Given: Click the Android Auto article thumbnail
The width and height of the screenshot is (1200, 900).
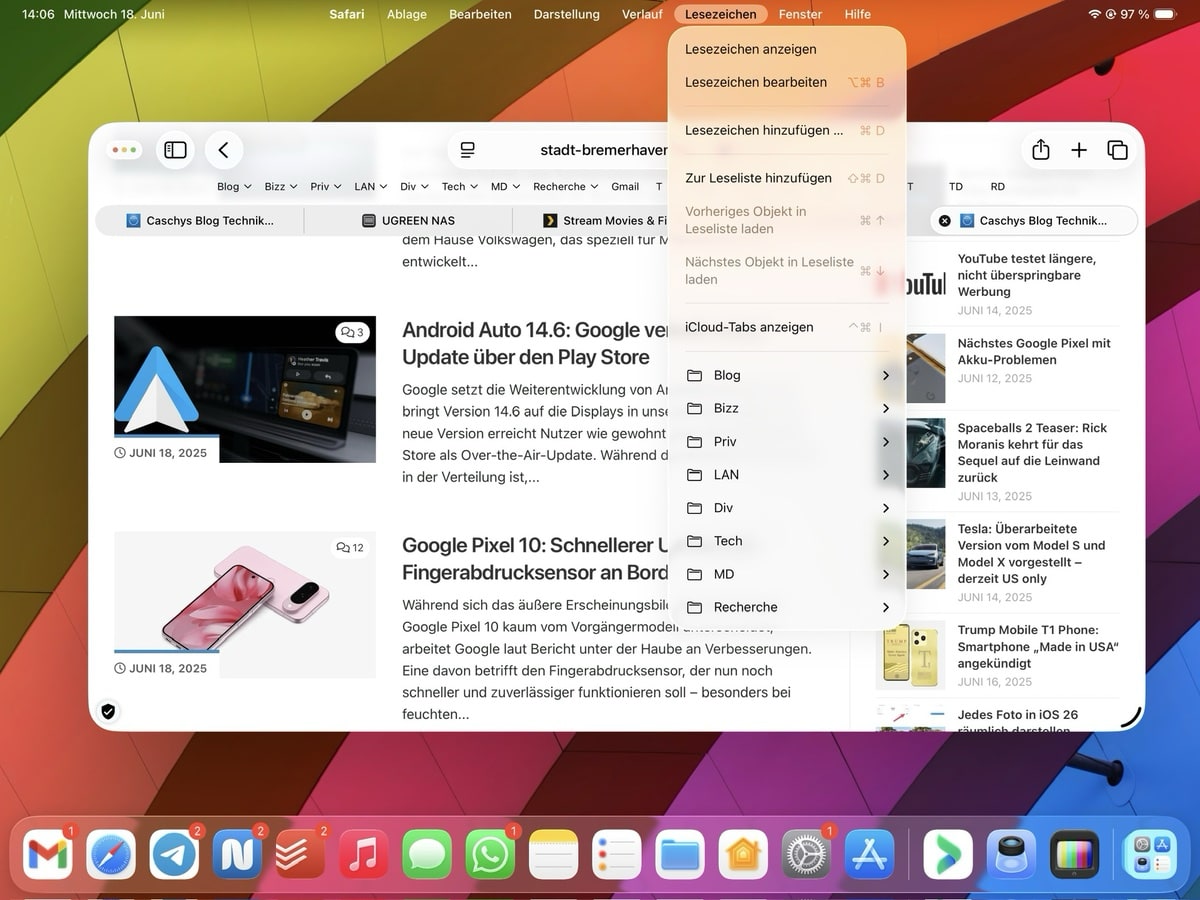Looking at the screenshot, I should [245, 389].
